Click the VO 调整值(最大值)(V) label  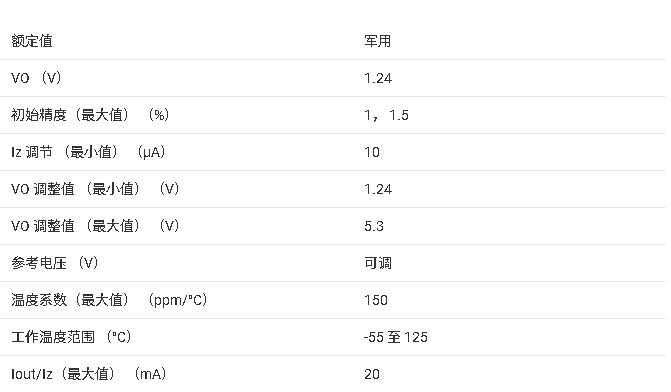click(x=95, y=226)
